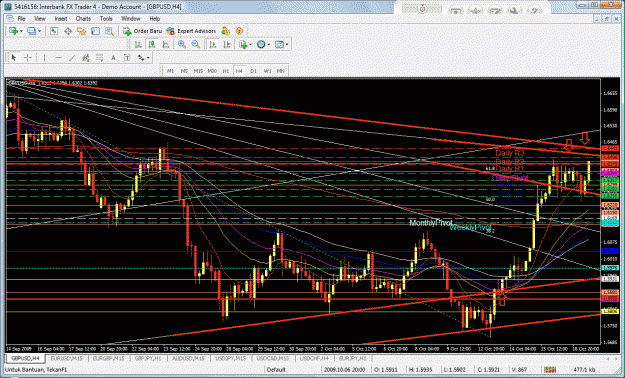The image size is (625, 378).
Task: Expand the Arrows tool dropdown arrow
Action: coord(148,58)
